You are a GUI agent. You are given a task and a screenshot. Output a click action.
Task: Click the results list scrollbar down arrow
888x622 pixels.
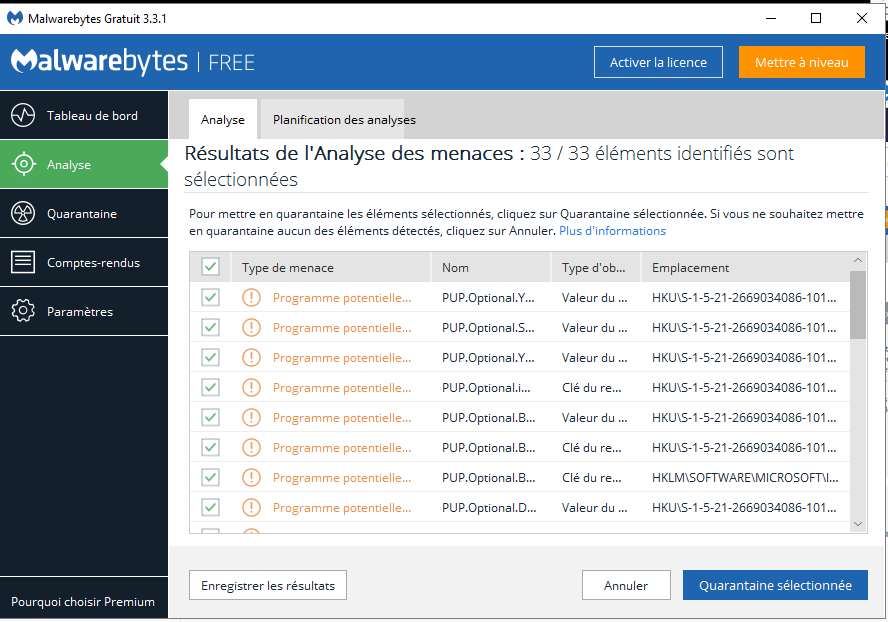(x=858, y=524)
